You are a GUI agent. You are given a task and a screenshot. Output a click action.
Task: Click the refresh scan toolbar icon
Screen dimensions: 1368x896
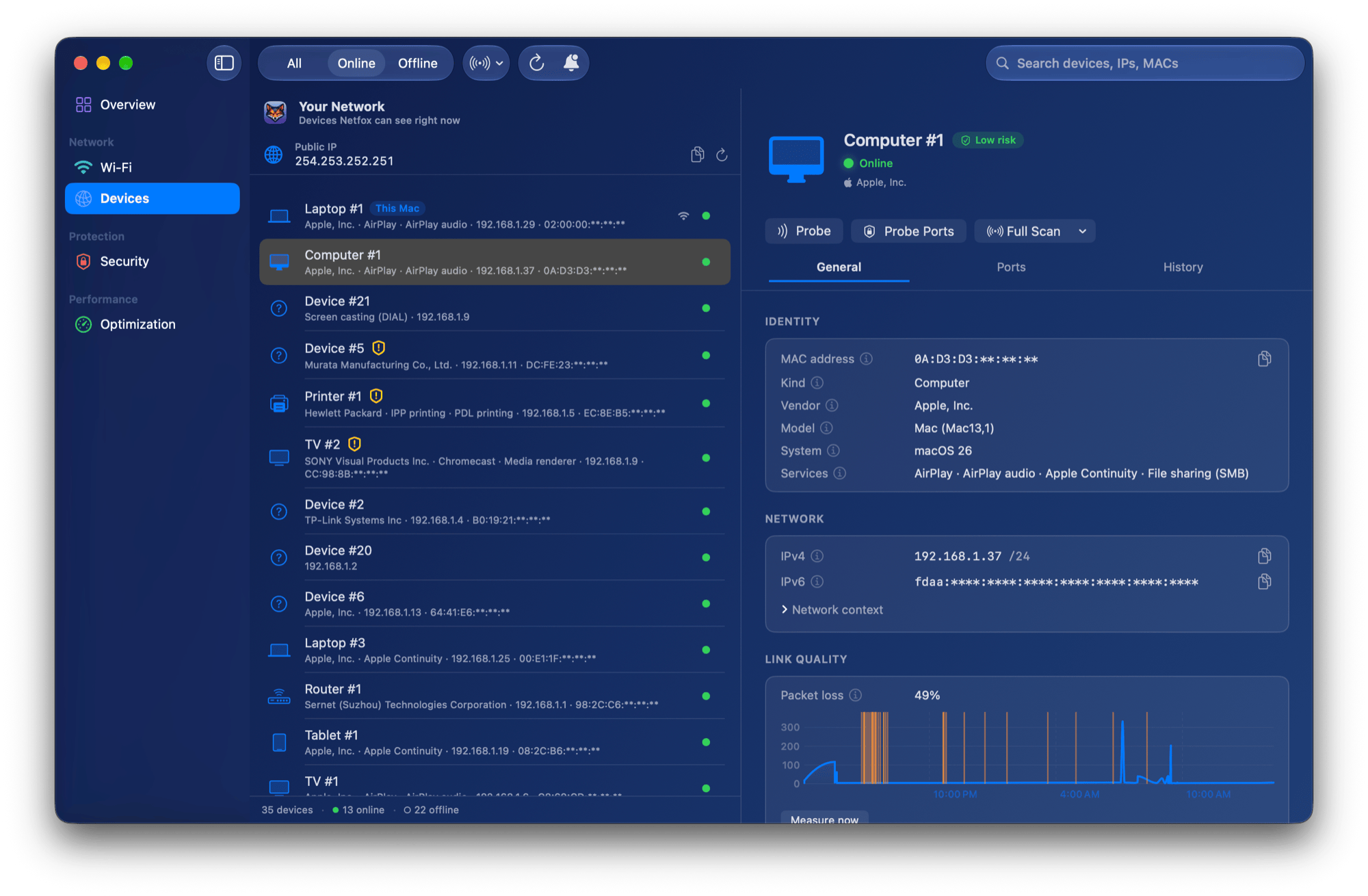[537, 63]
